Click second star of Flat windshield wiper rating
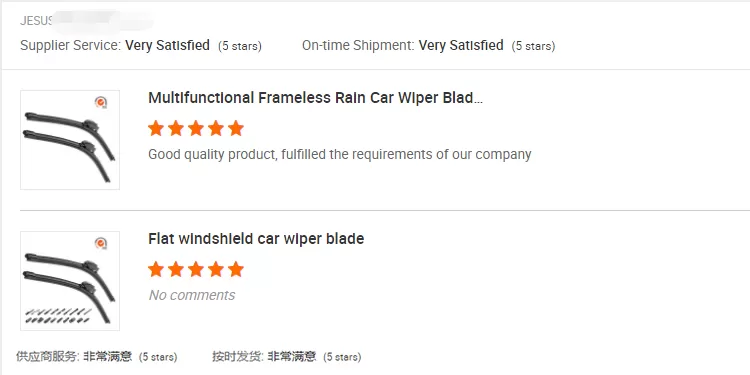This screenshot has height=375, width=750. pyautogui.click(x=176, y=269)
